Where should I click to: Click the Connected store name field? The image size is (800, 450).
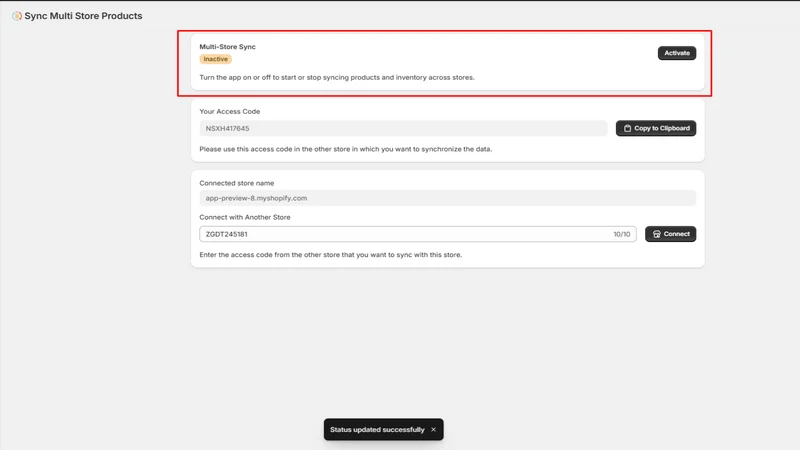447,198
